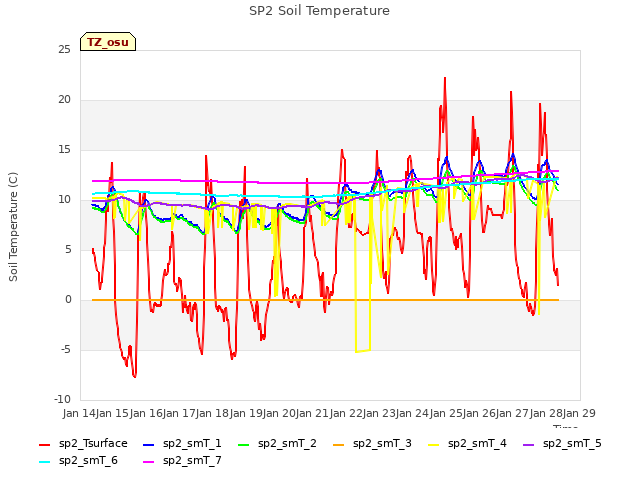This screenshot has height=480, width=640.
Task: Toggle the sp2_smT_2 legend entry
Action: 277,444
